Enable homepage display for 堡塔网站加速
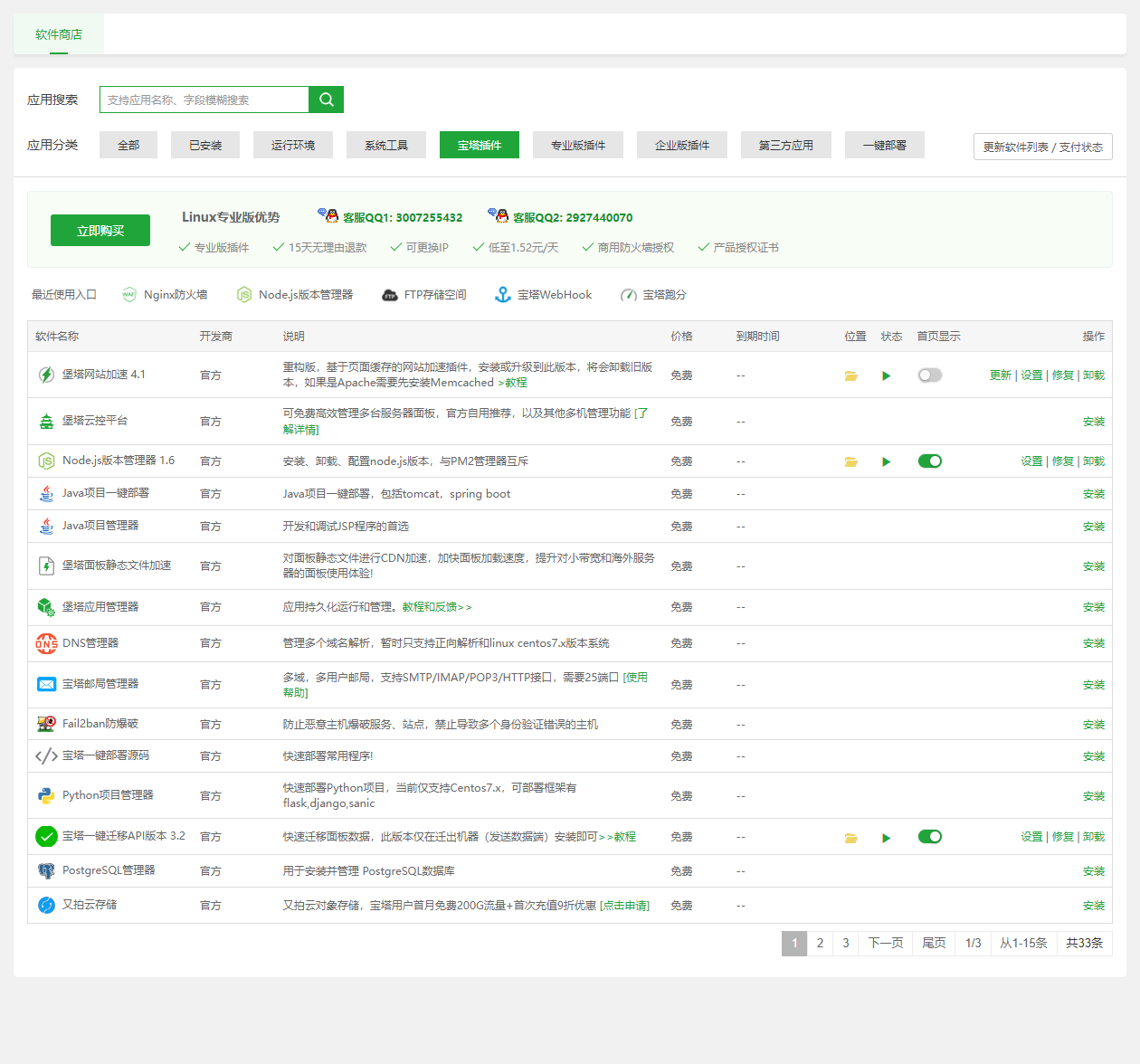 (929, 375)
